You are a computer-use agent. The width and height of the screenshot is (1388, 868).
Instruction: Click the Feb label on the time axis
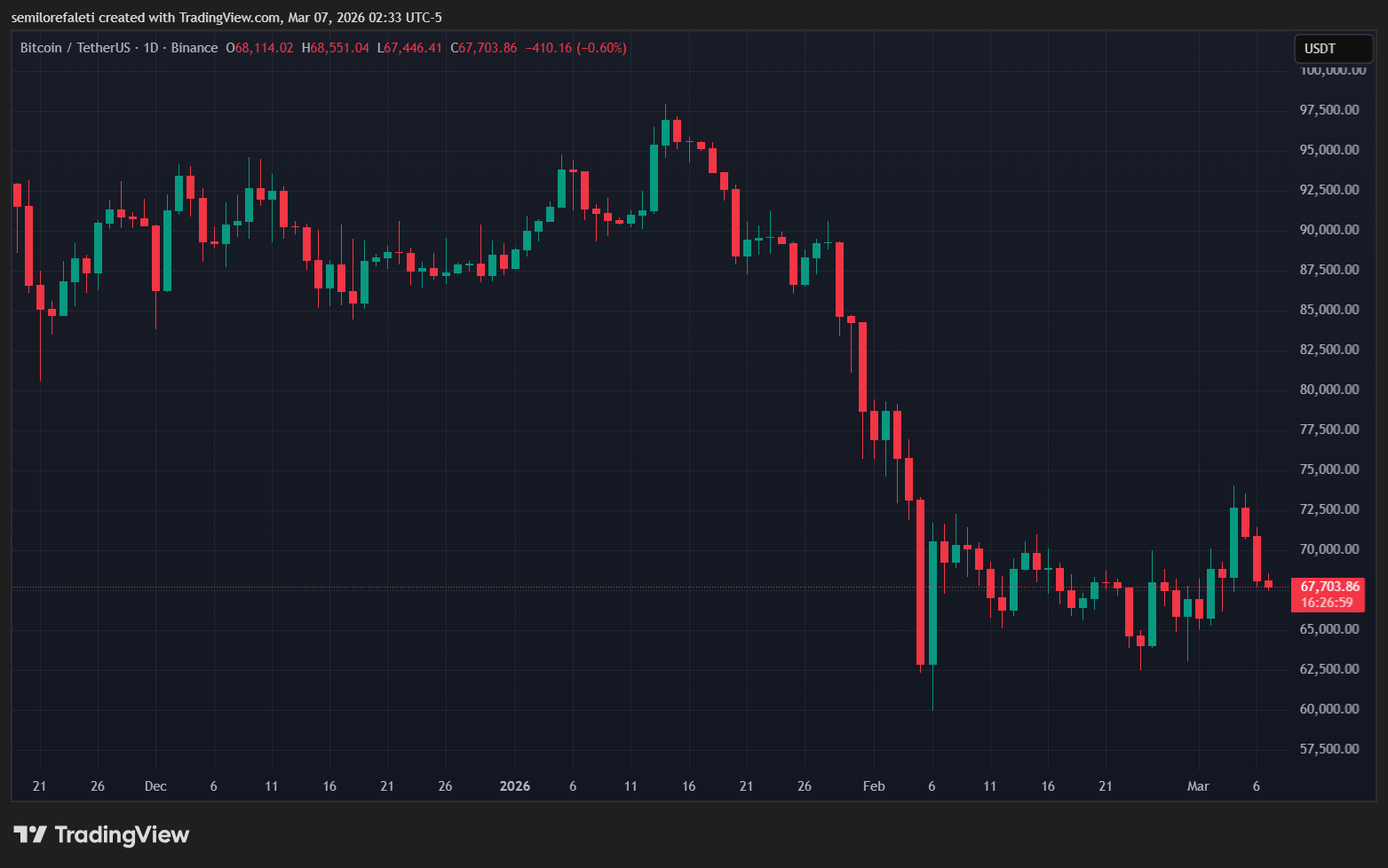click(873, 785)
